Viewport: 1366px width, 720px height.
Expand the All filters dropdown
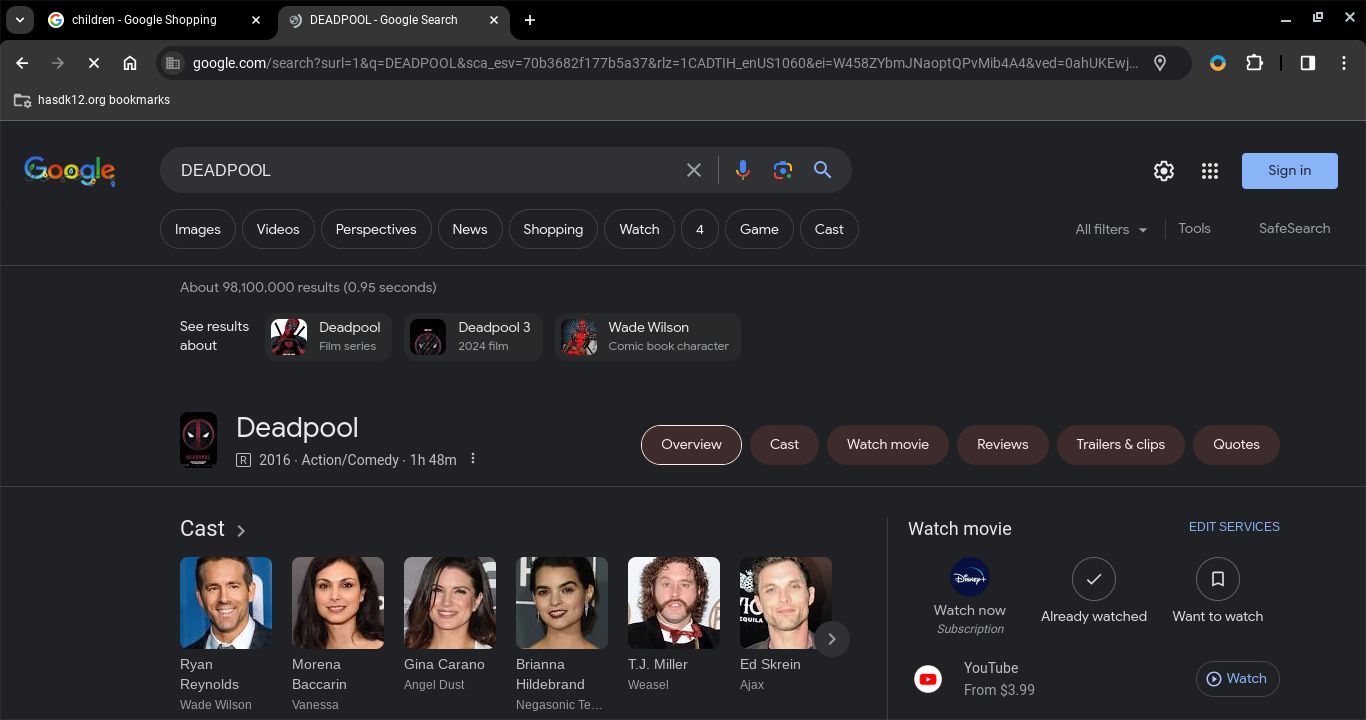point(1110,230)
